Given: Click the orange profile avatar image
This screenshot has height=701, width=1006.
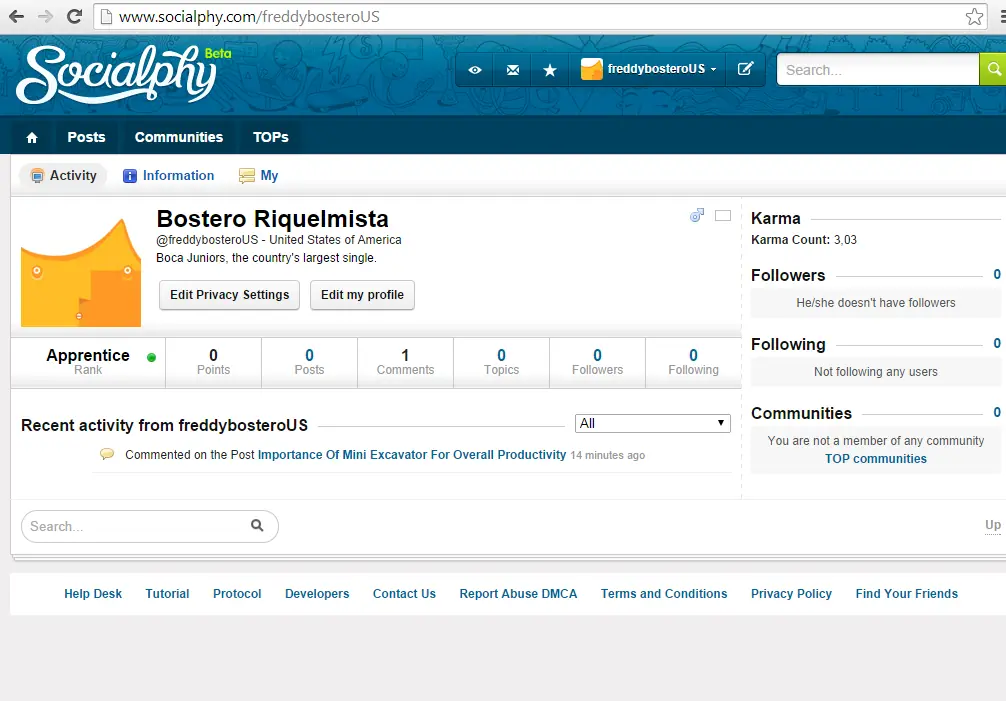Looking at the screenshot, I should (81, 273).
